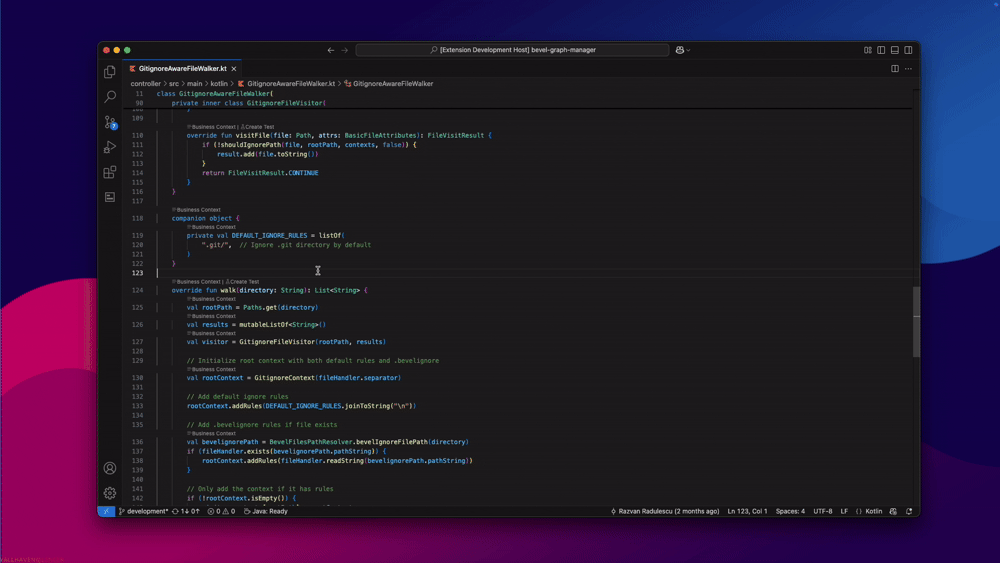
Task: Expand the kotlin folder in breadcrumb
Action: (x=219, y=84)
